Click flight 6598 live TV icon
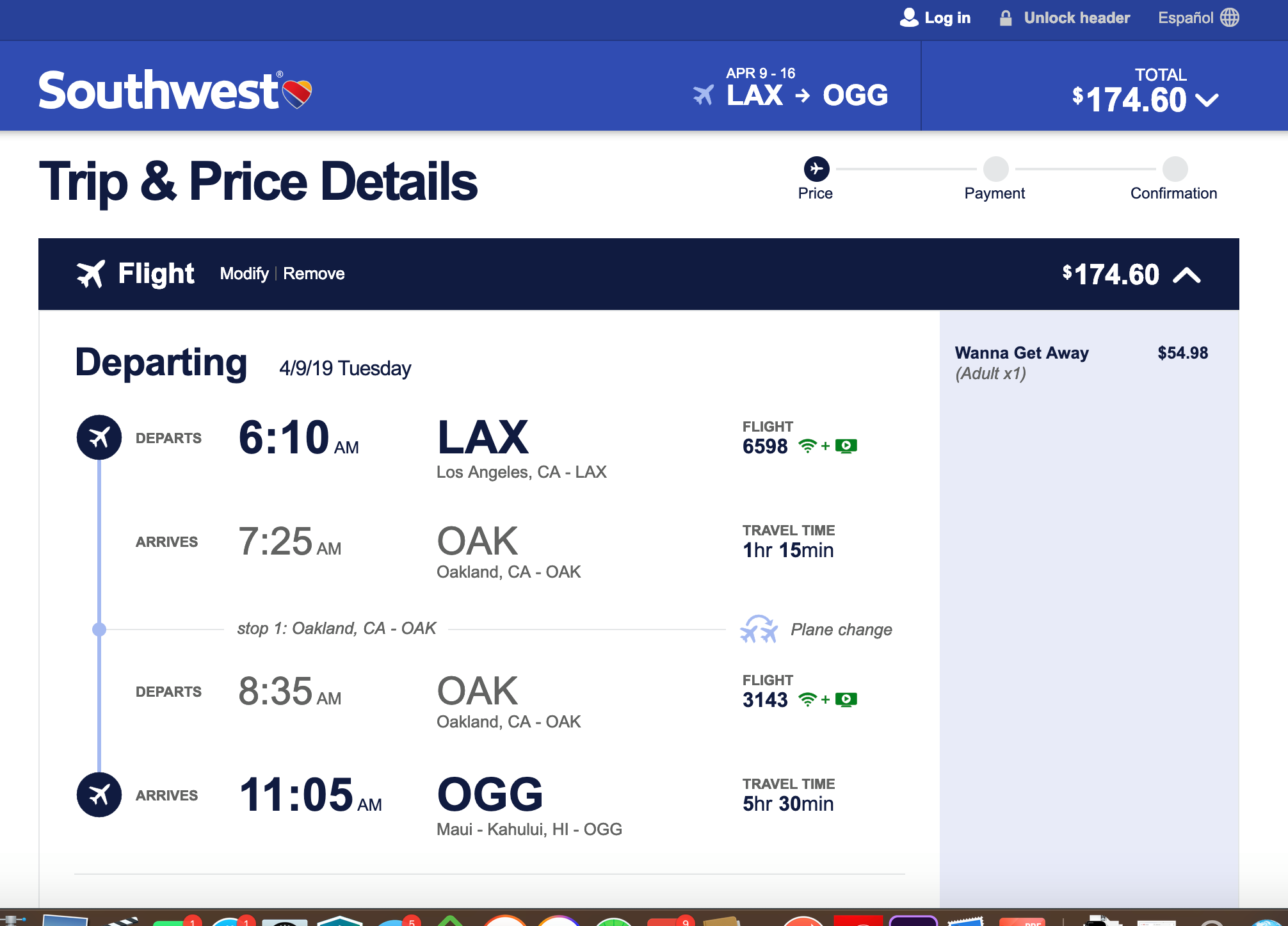Image resolution: width=1288 pixels, height=926 pixels. 846,446
